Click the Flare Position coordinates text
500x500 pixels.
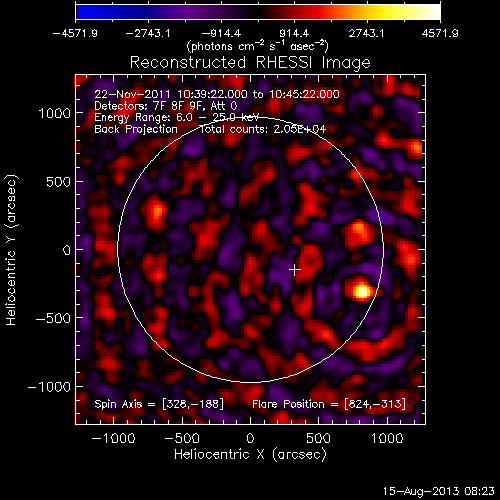click(329, 404)
